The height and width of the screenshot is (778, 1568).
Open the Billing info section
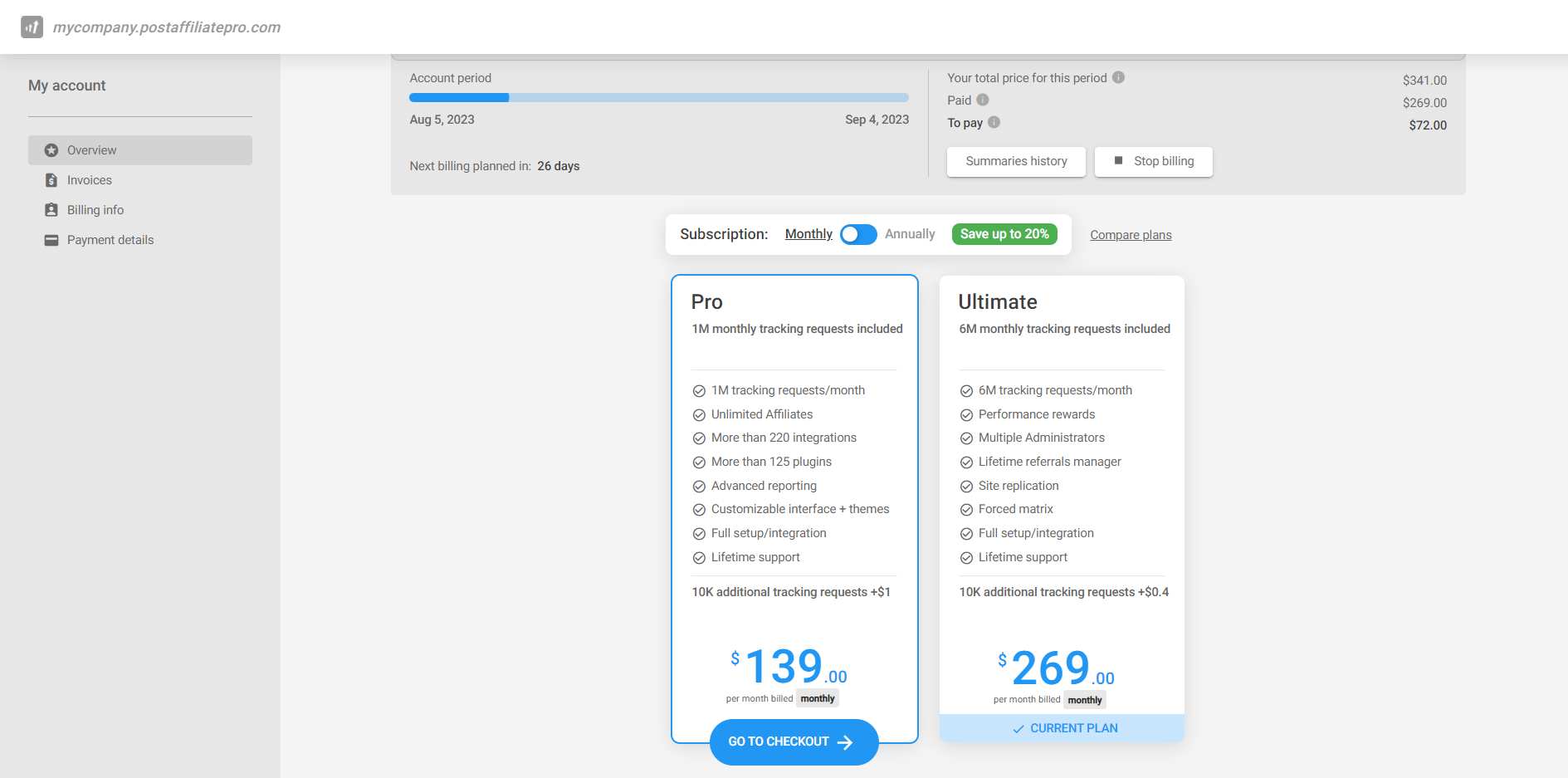click(140, 210)
